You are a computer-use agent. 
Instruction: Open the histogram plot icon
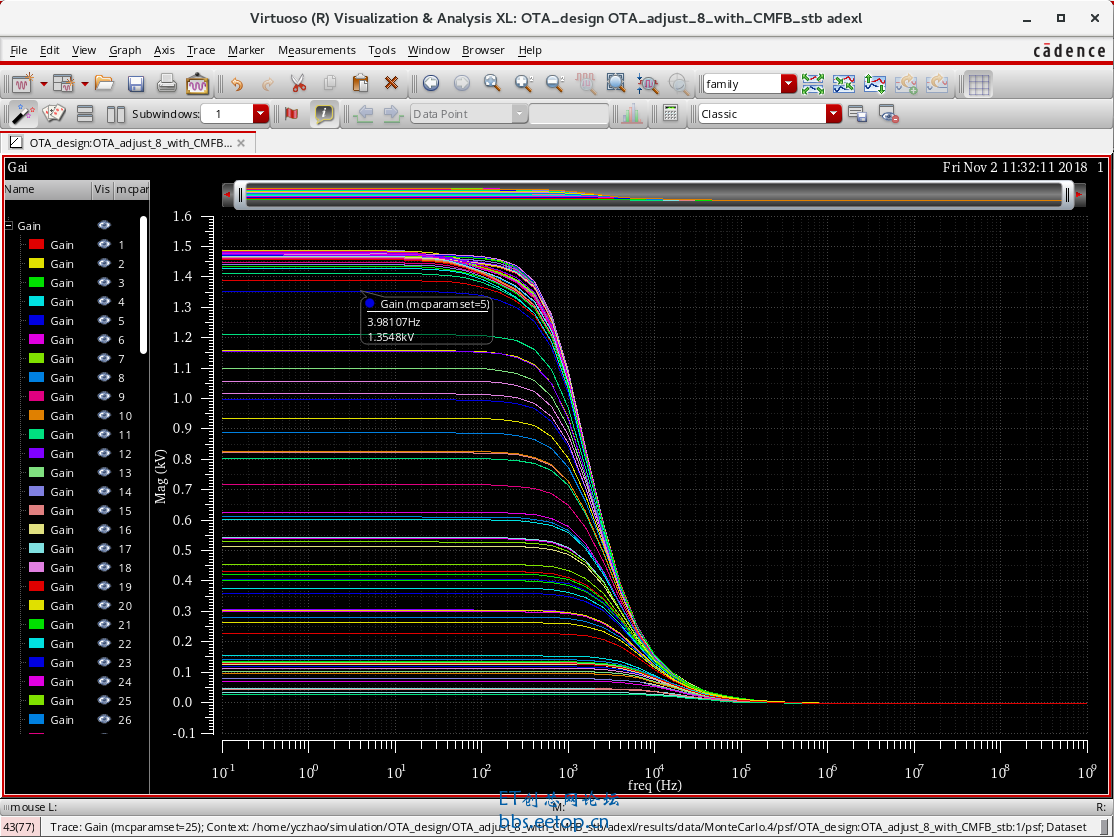(x=632, y=114)
